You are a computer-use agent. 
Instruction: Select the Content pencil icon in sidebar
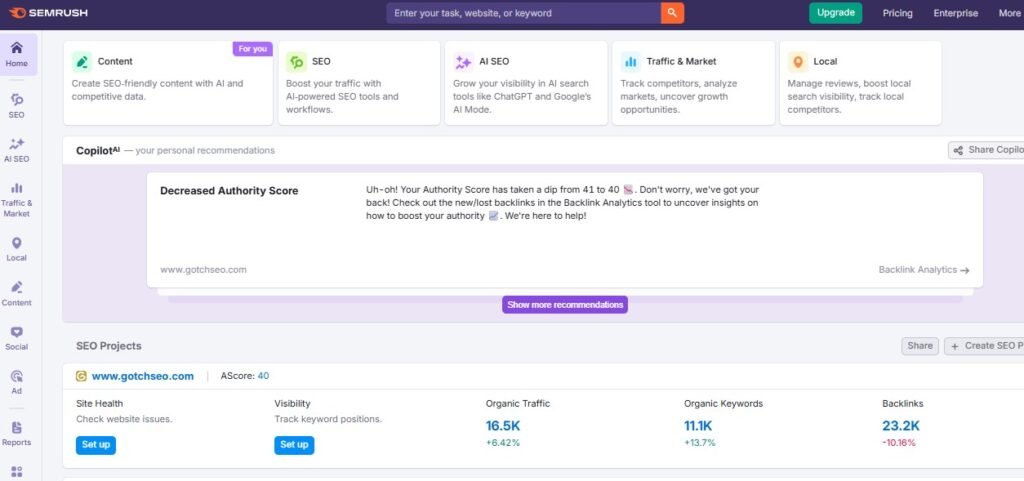pyautogui.click(x=17, y=288)
